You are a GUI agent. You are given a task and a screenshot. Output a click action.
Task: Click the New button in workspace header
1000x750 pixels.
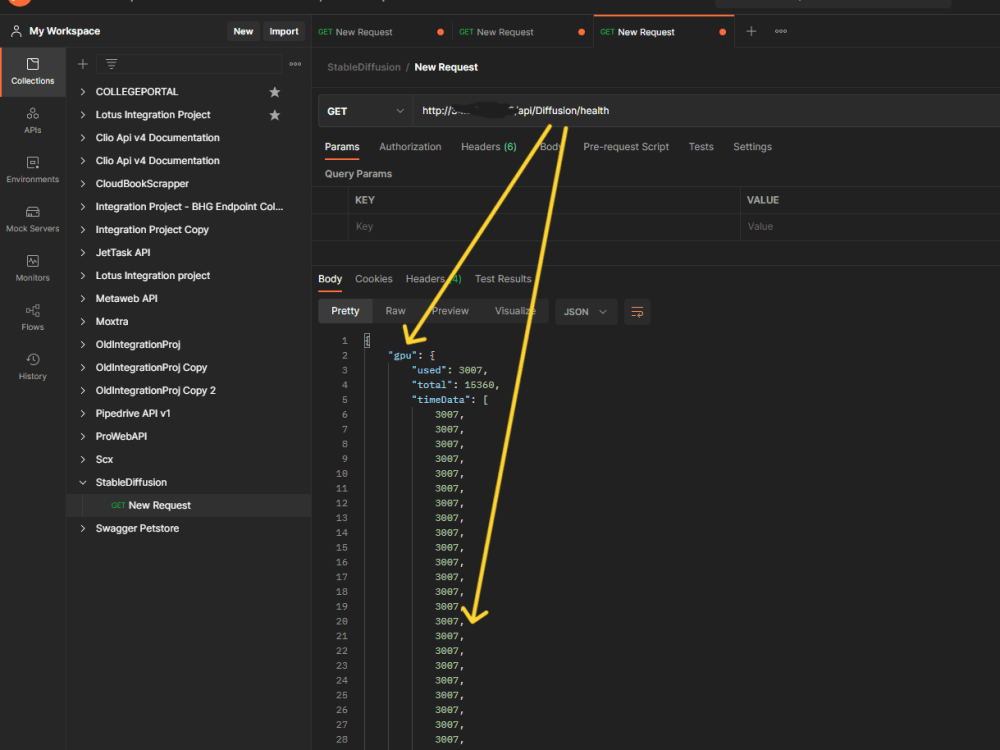point(243,31)
